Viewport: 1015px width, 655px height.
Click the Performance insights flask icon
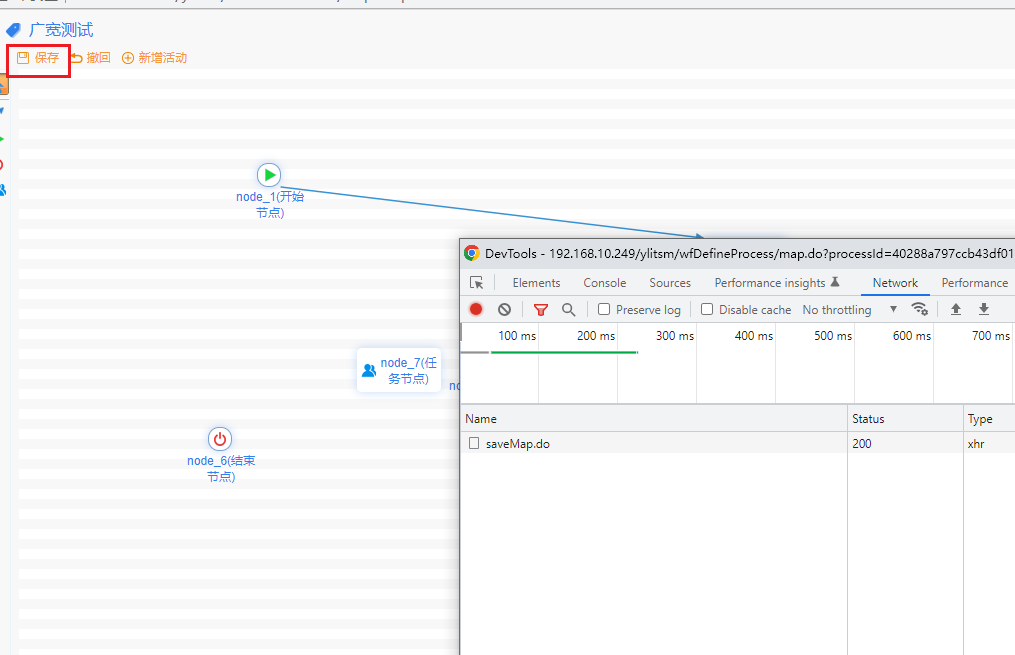[x=835, y=282]
